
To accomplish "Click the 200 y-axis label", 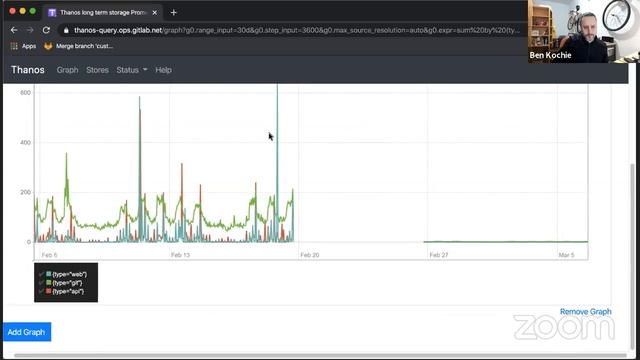I will click(x=25, y=192).
